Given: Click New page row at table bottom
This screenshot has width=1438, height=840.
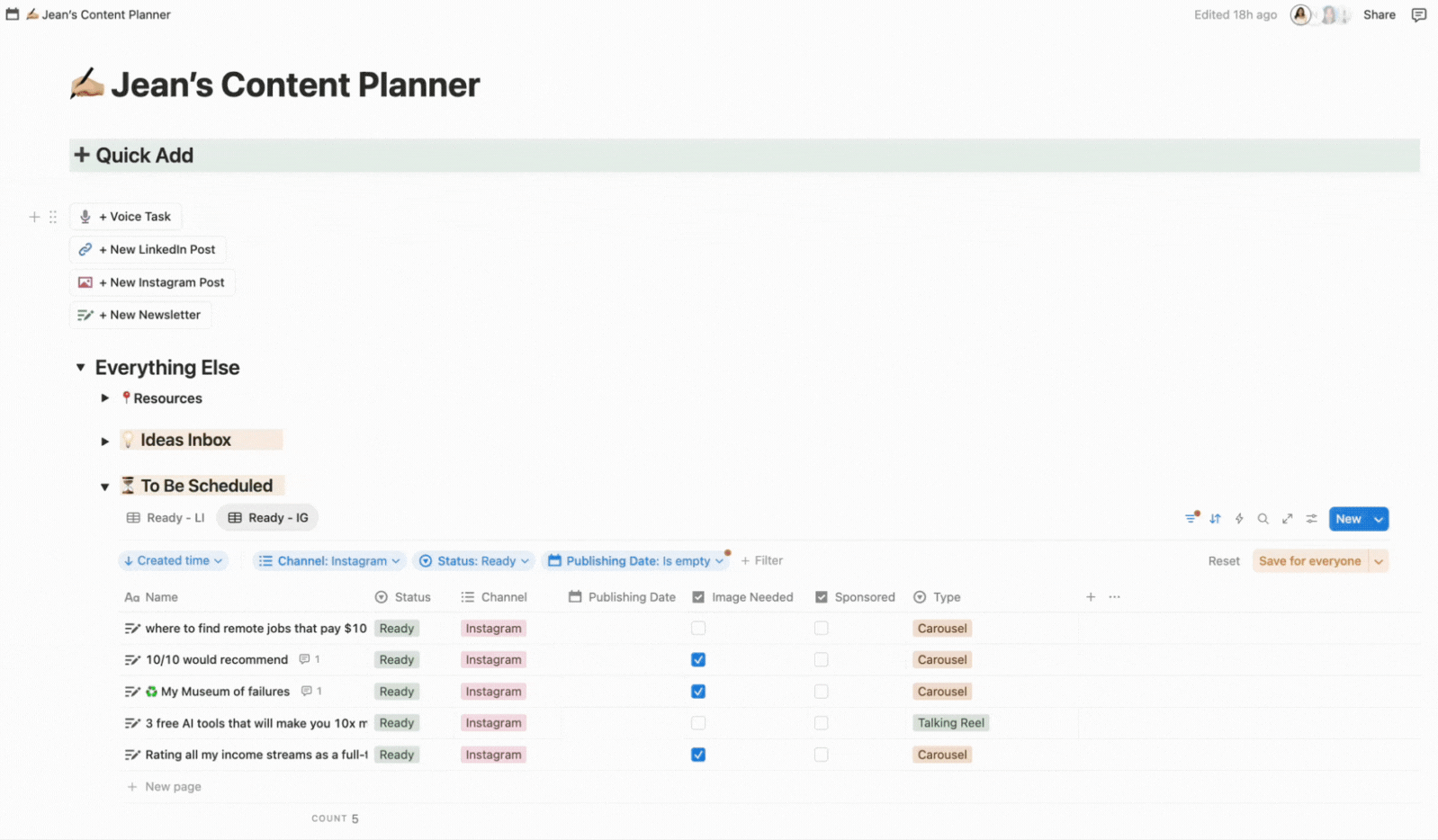Looking at the screenshot, I should [x=173, y=787].
